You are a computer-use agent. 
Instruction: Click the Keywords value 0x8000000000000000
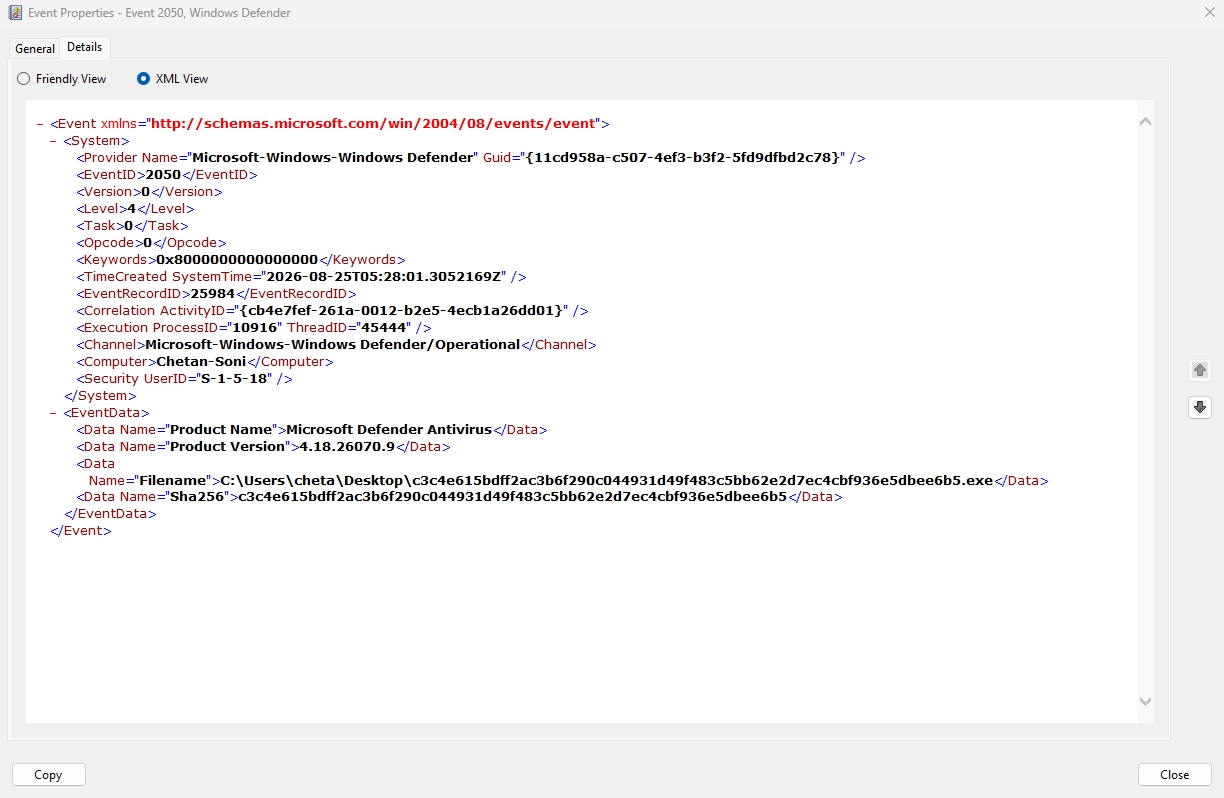(237, 260)
